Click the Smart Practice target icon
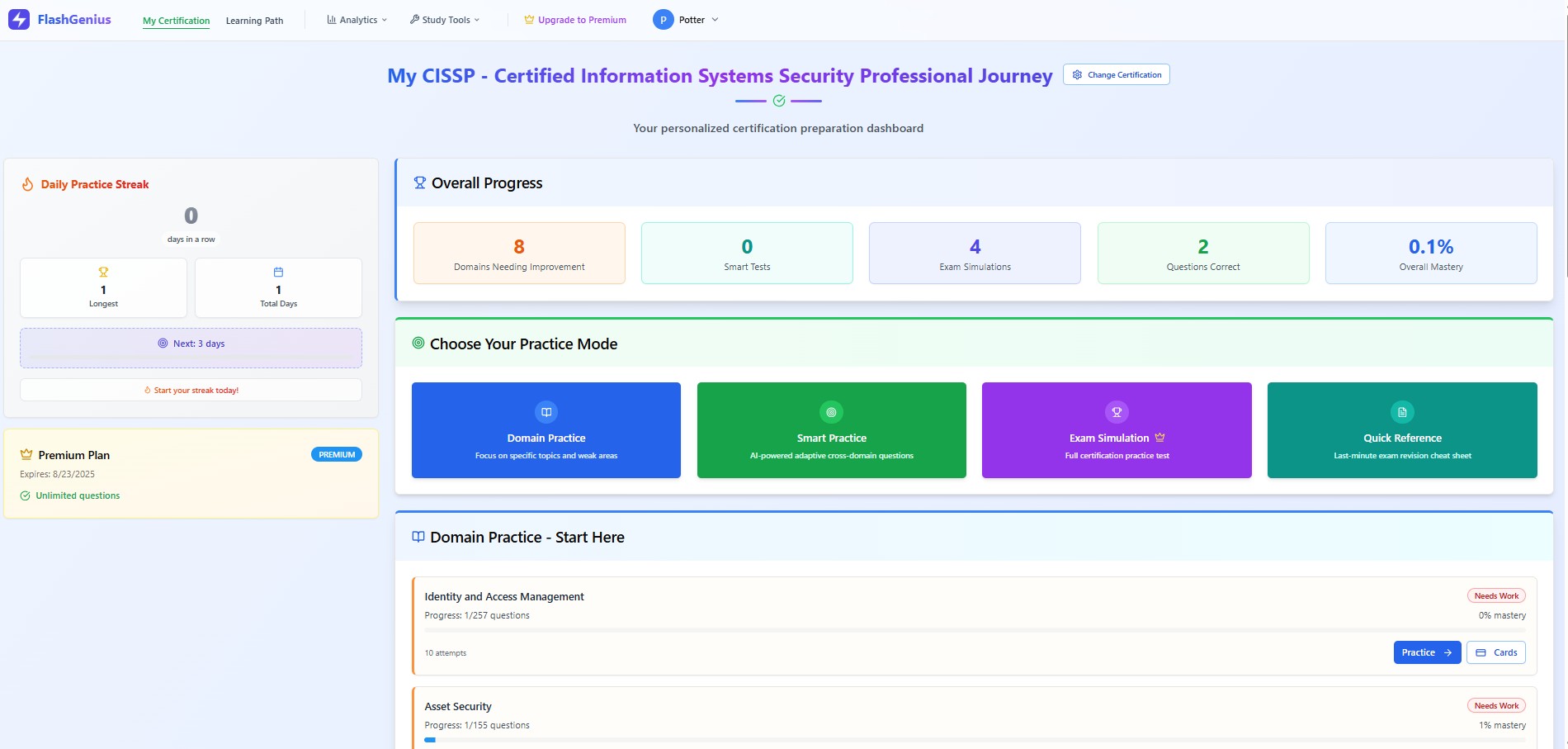This screenshot has height=749, width=1568. click(830, 411)
